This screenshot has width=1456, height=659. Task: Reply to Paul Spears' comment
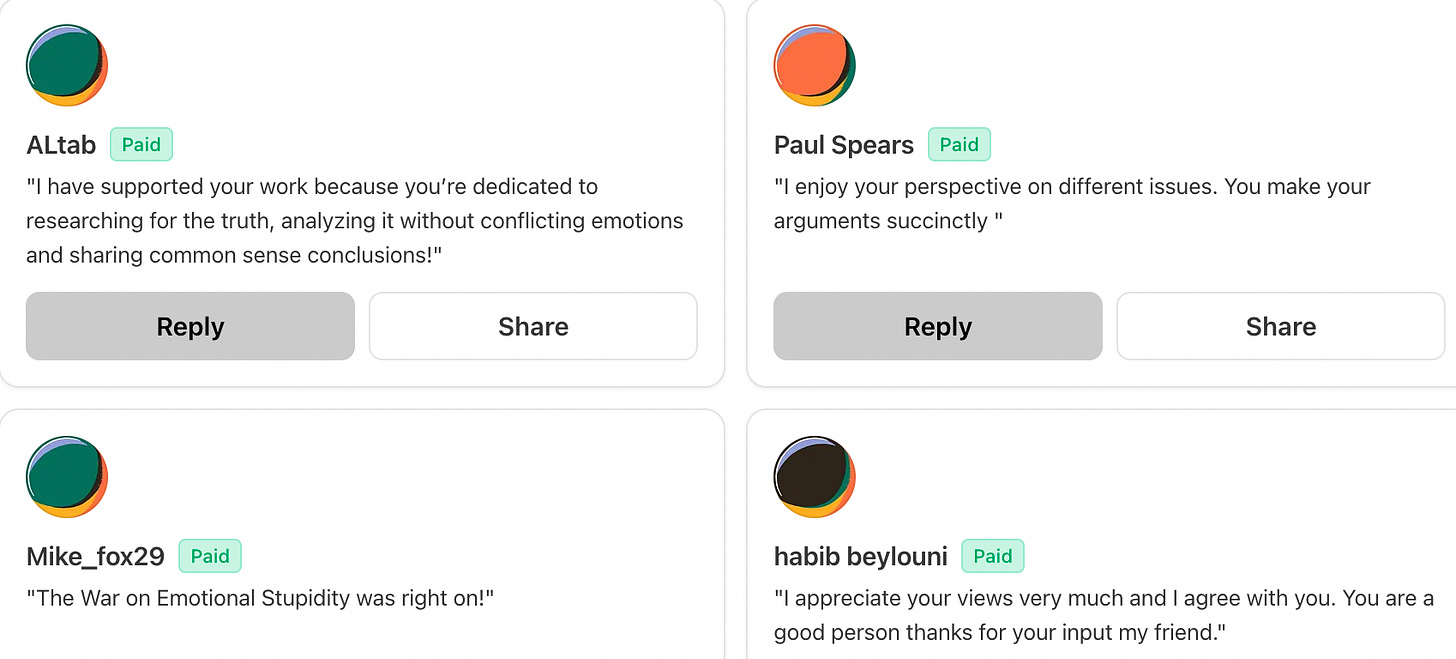point(938,326)
